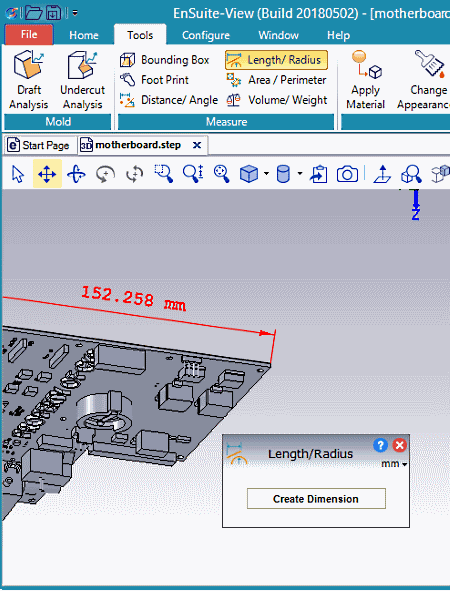Close the motherboard.step tab
Image resolution: width=450 pixels, height=591 pixels.
tap(197, 145)
